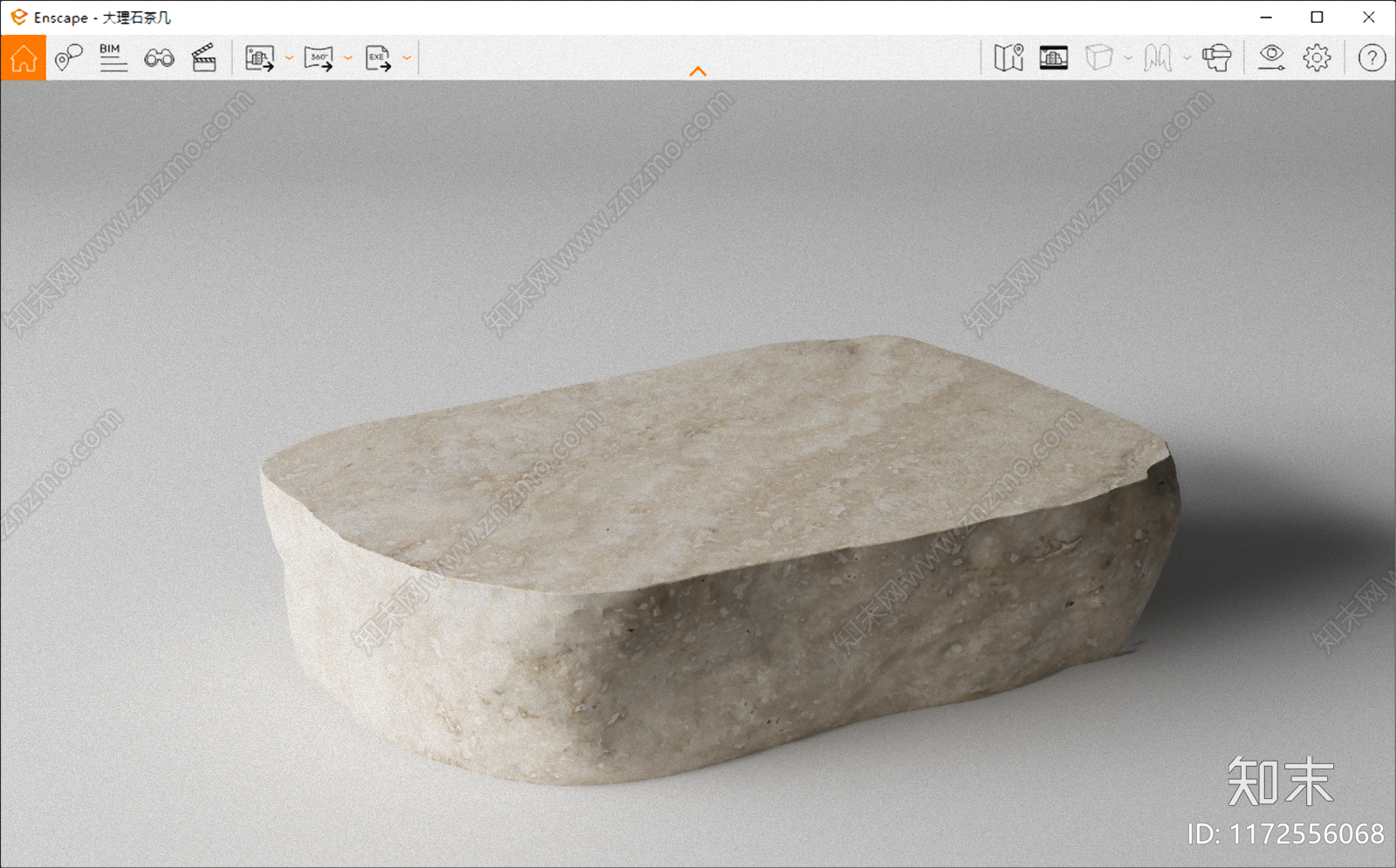Maximize the Enscape window
Viewport: 1396px width, 868px height.
[x=1317, y=17]
